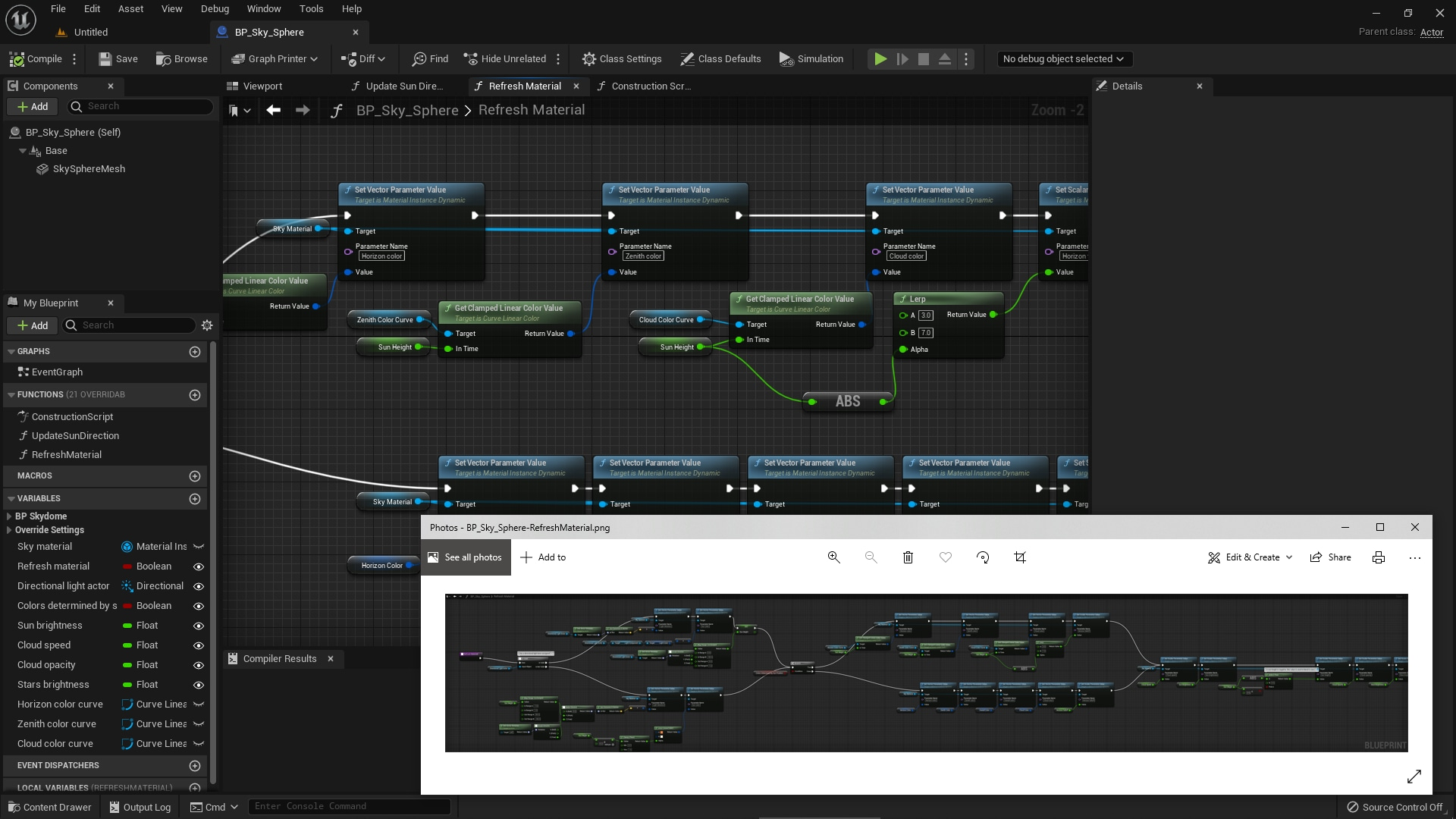
Task: Navigate back with left arrow in graph
Action: point(274,110)
